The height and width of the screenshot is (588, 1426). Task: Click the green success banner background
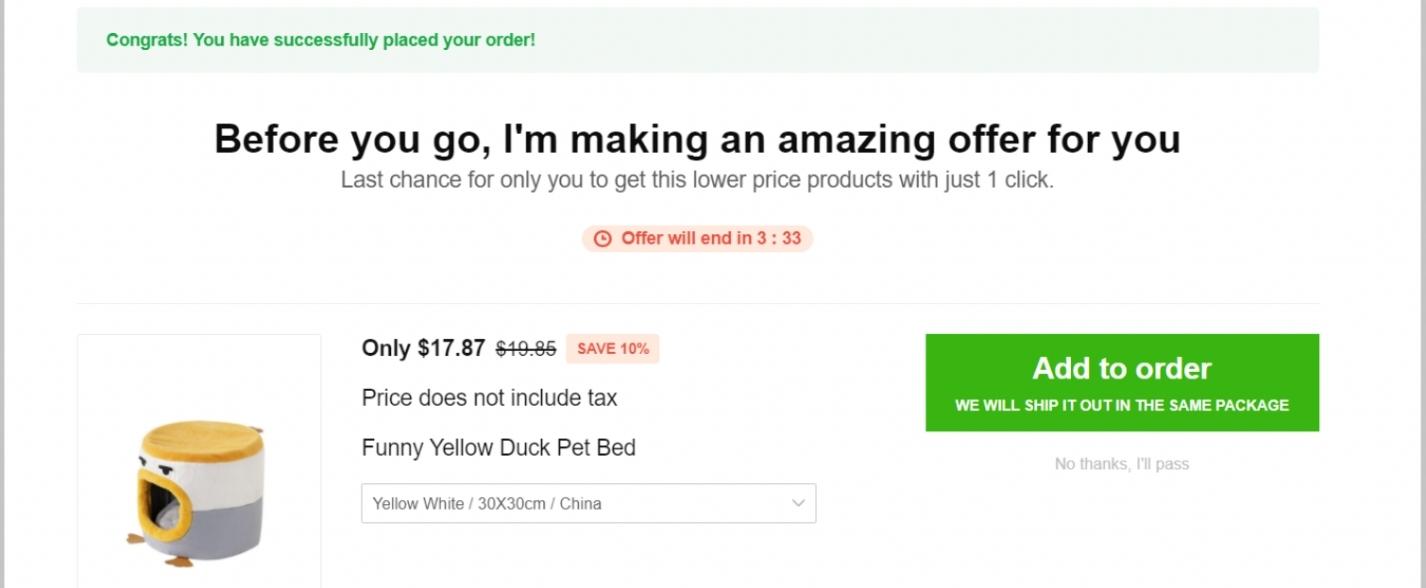tap(900, 40)
